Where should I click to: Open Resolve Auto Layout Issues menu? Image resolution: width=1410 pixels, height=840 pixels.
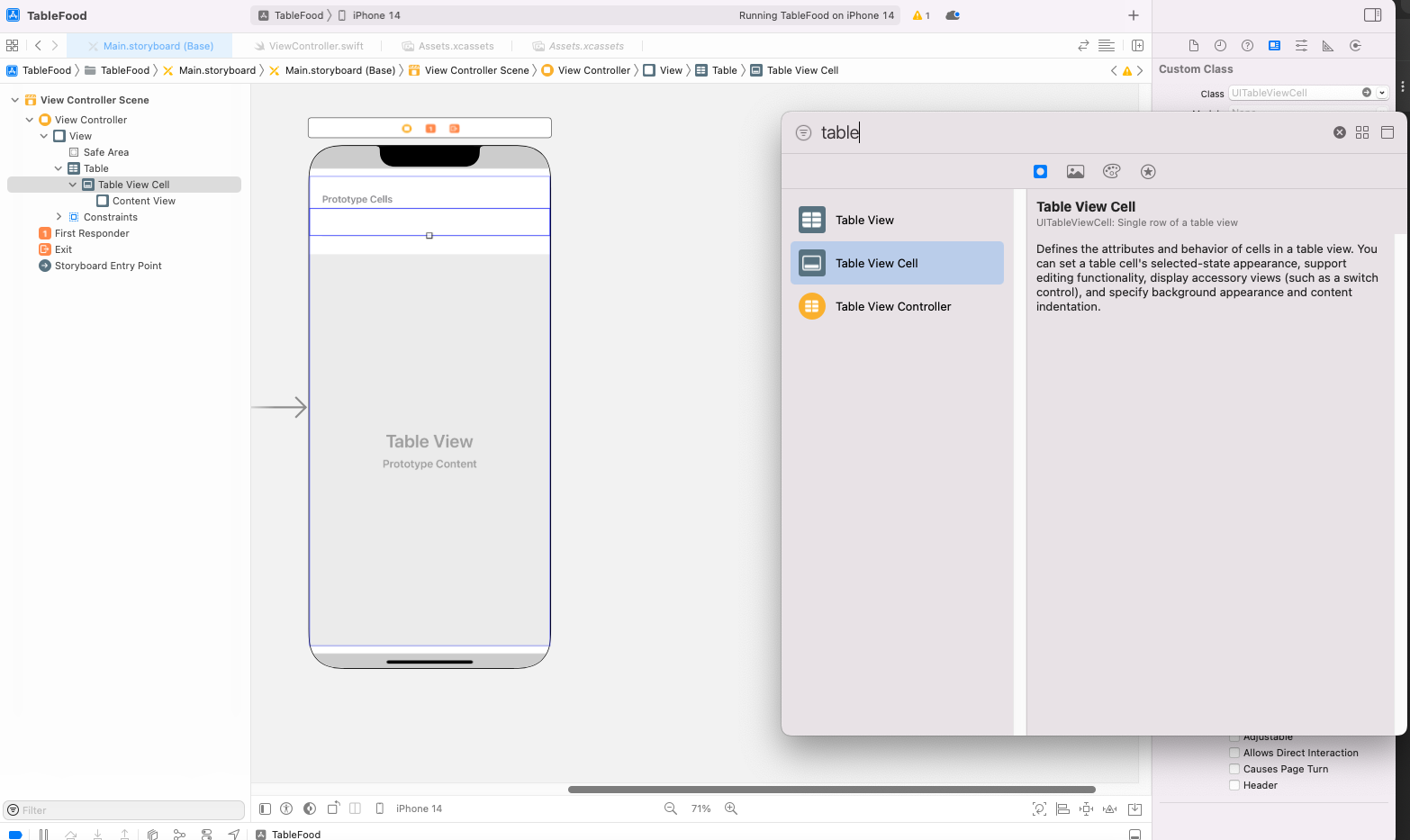coord(1110,808)
